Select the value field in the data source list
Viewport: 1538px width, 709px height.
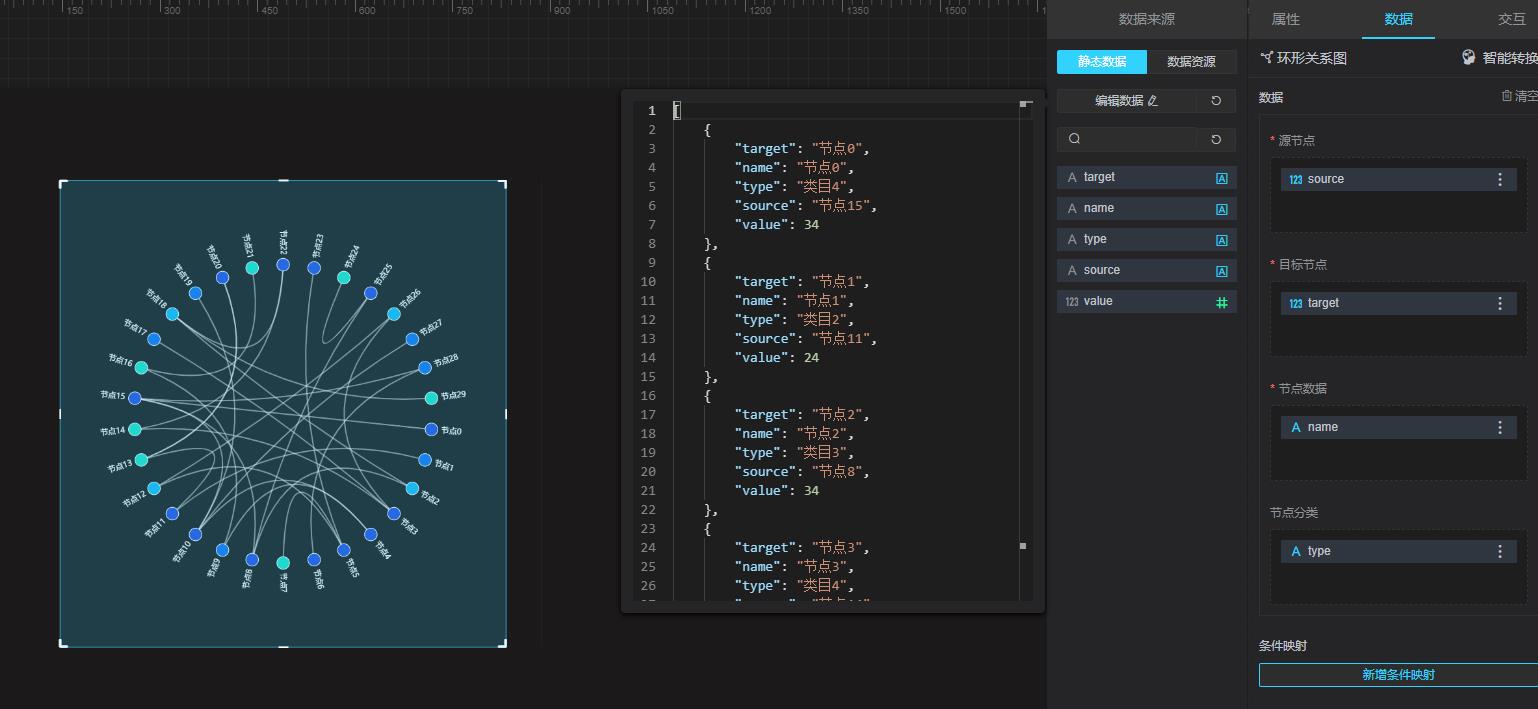(1147, 302)
